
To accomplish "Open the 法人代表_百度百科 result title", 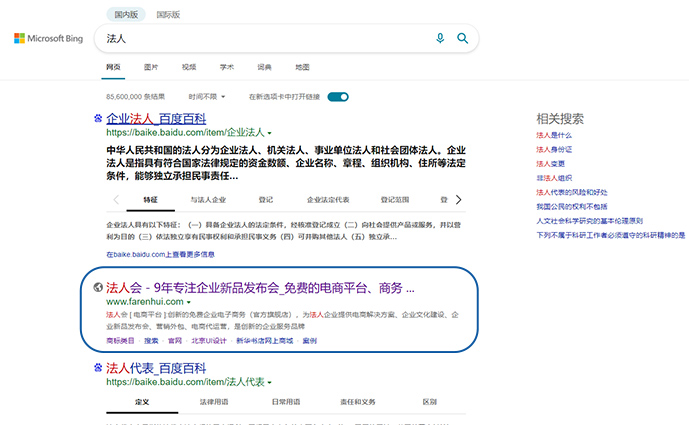I will coord(156,368).
